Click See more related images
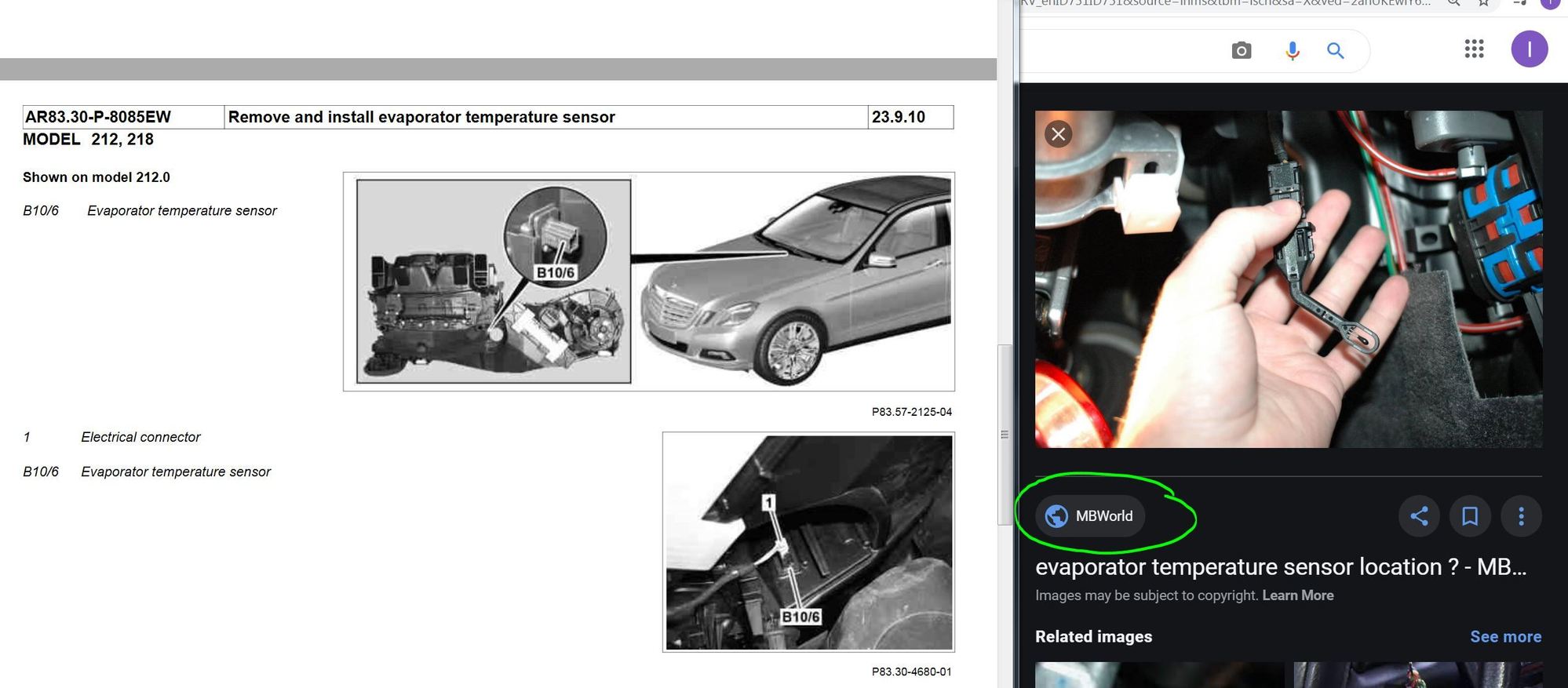 (x=1505, y=637)
